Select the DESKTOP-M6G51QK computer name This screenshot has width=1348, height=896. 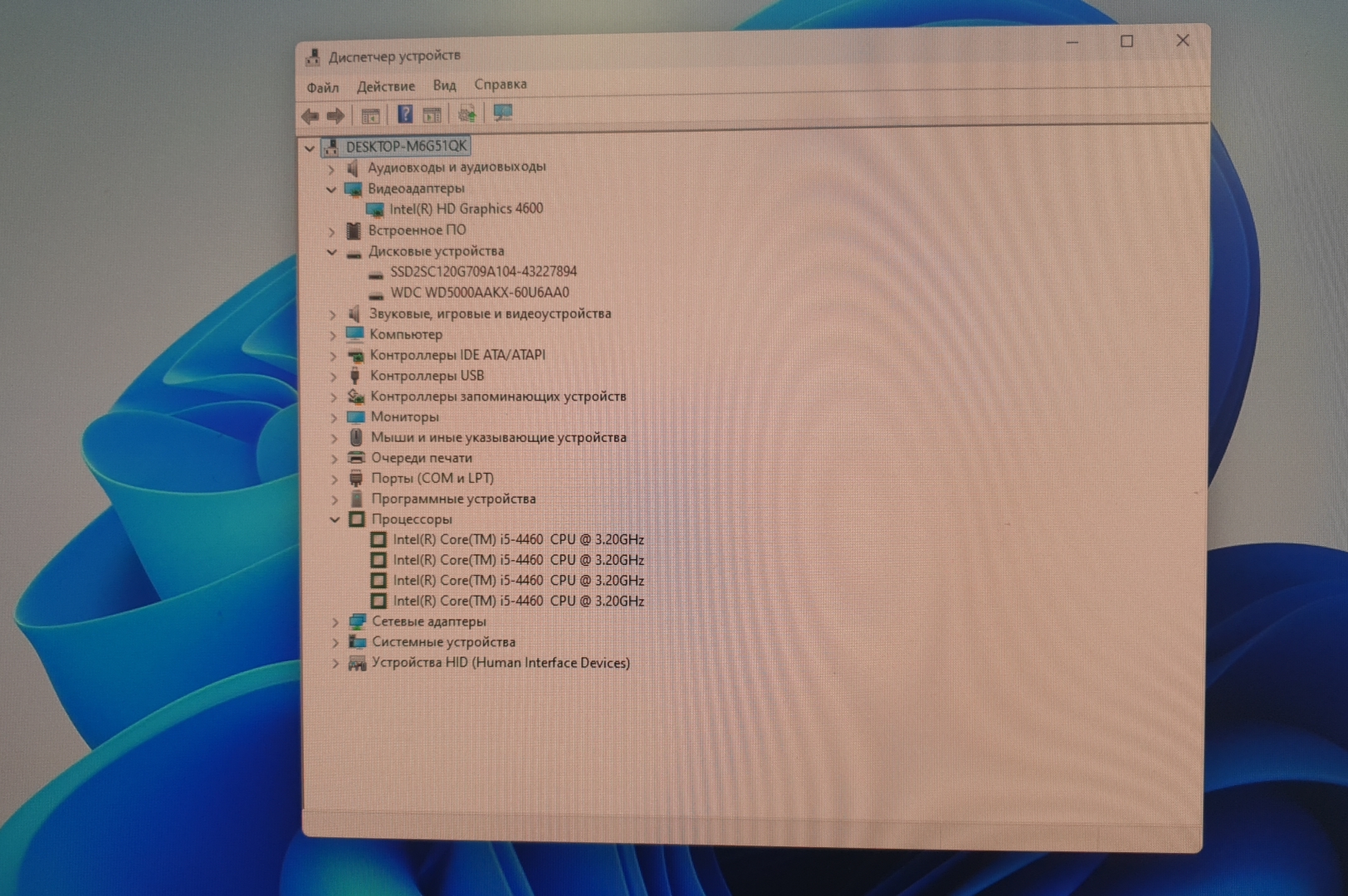click(407, 147)
